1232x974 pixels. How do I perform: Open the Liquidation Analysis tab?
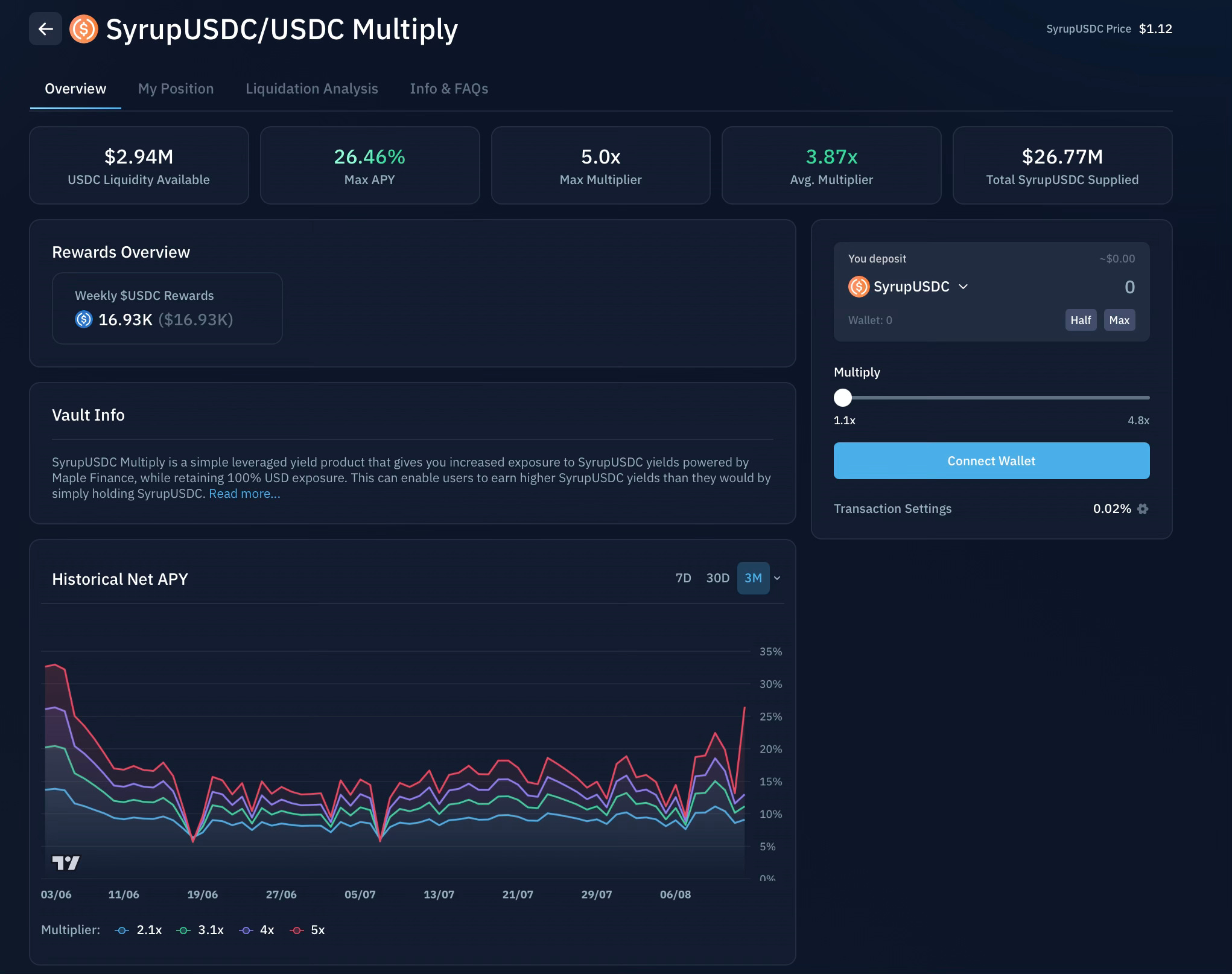311,89
